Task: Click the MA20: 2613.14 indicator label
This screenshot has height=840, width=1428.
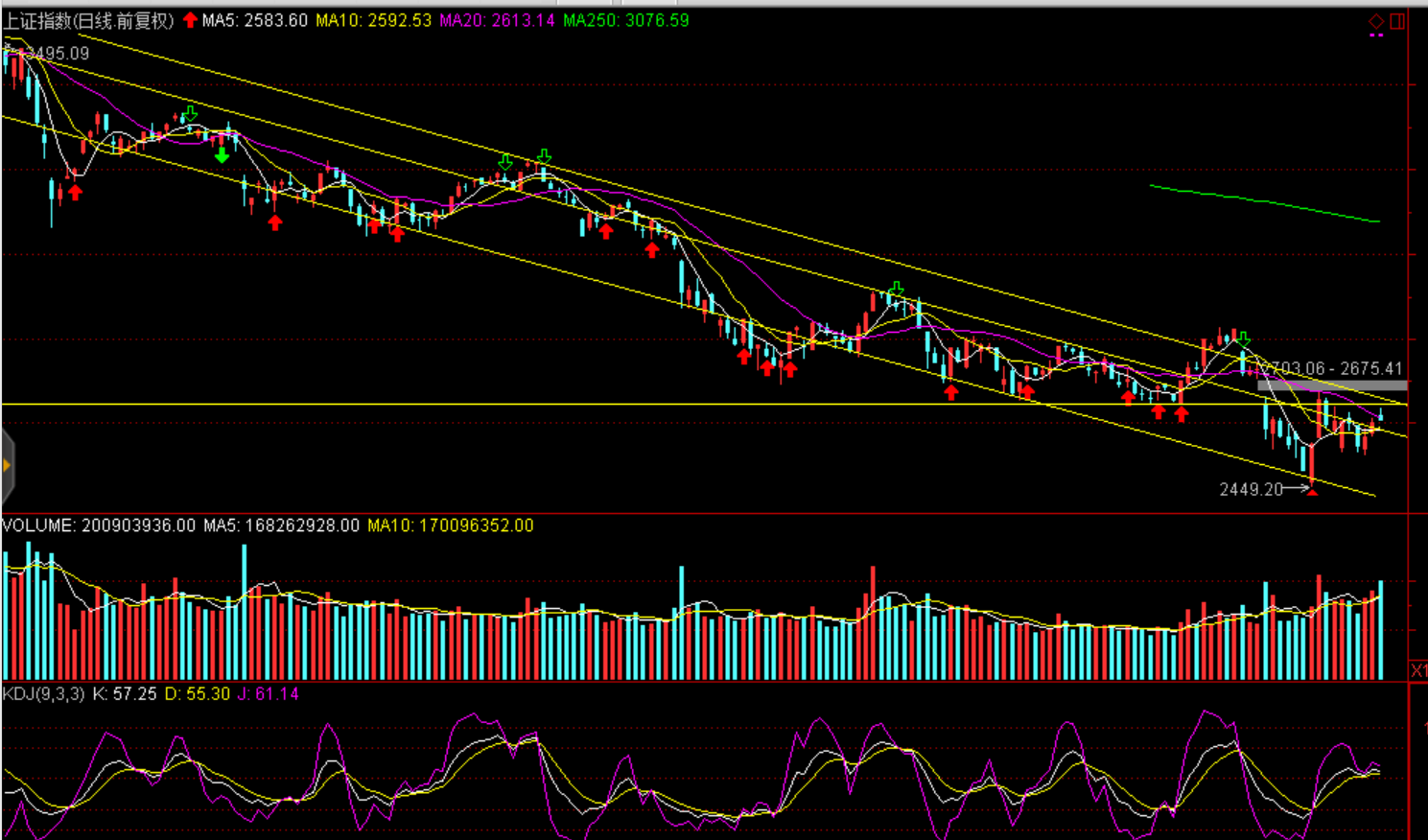Action: click(x=497, y=20)
